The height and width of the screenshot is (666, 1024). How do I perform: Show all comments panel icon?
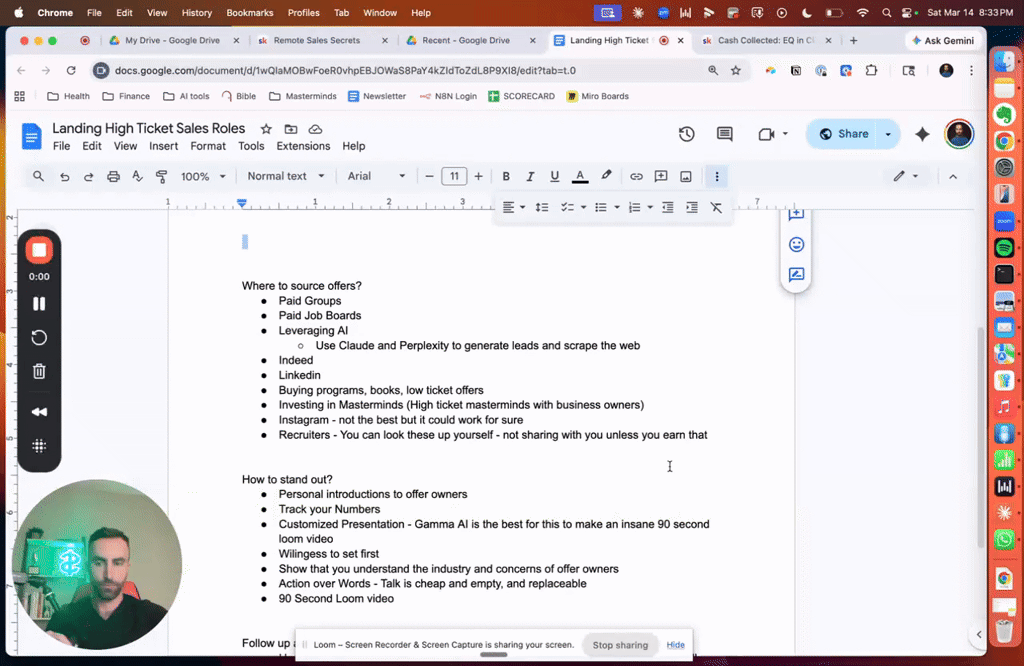[x=724, y=134]
